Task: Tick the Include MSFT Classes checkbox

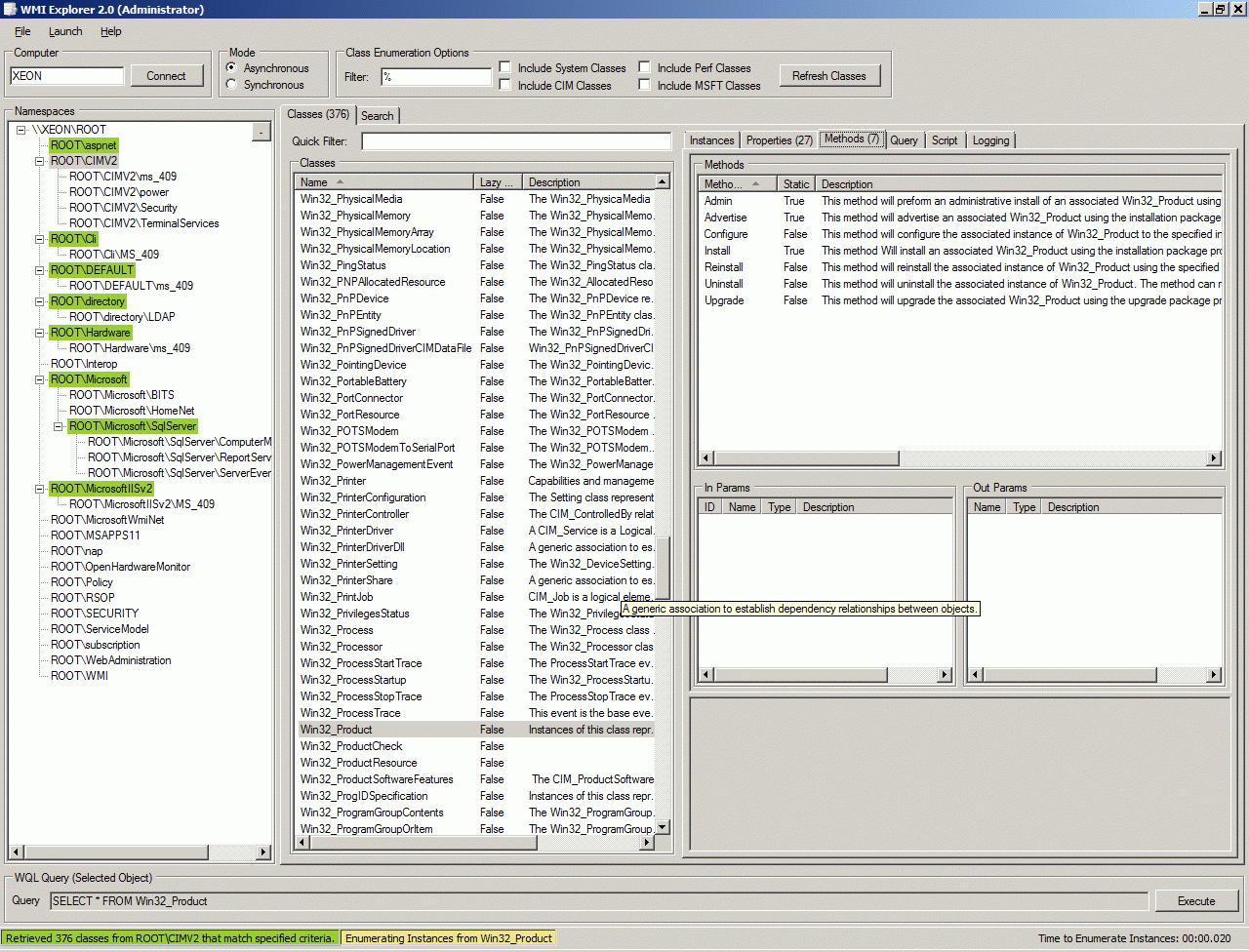Action: pyautogui.click(x=644, y=86)
